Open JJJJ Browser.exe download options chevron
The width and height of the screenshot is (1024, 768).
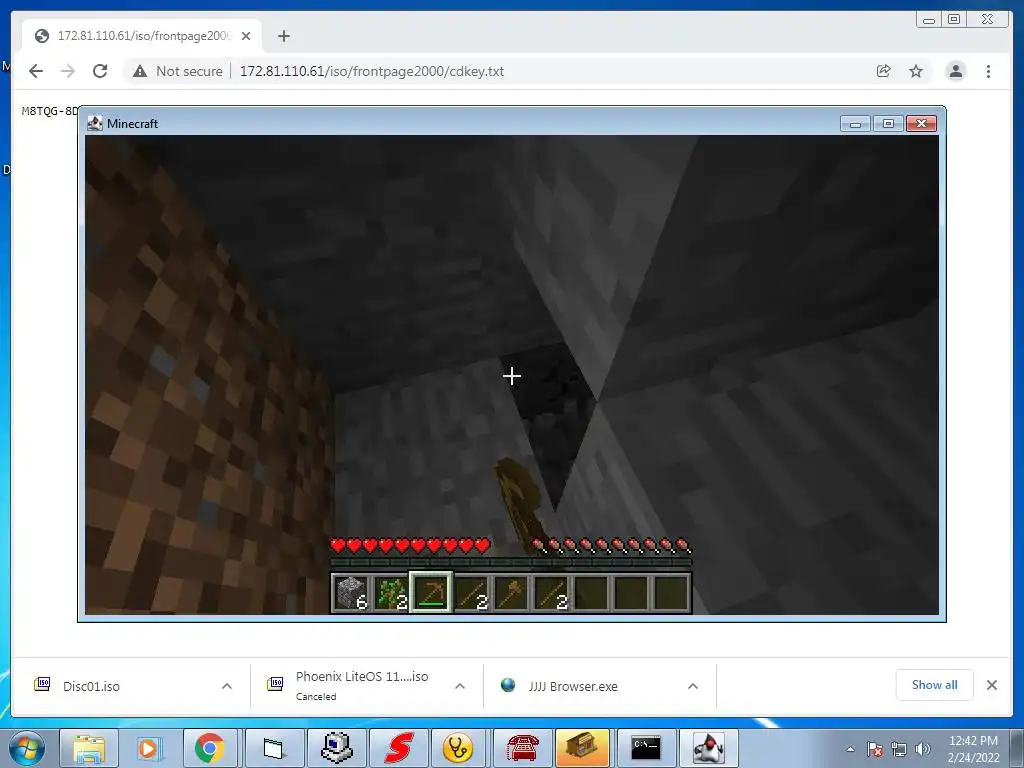(x=693, y=686)
